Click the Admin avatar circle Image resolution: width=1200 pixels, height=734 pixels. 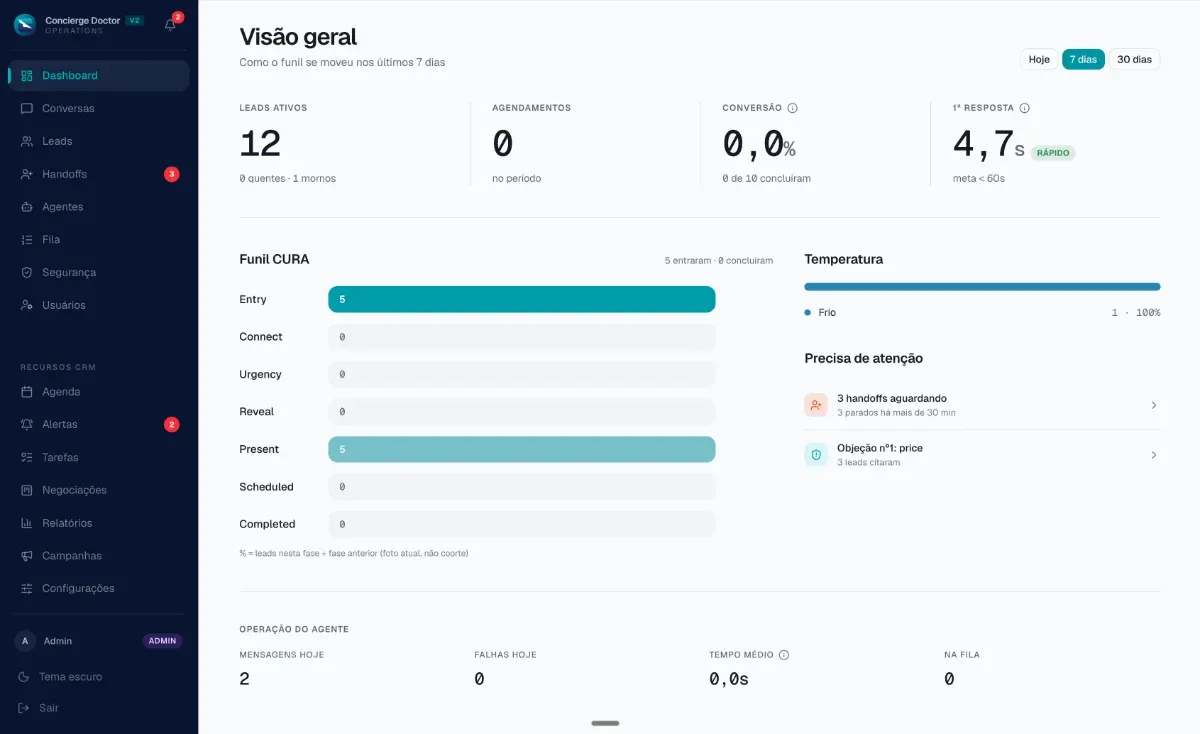pyautogui.click(x=25, y=641)
